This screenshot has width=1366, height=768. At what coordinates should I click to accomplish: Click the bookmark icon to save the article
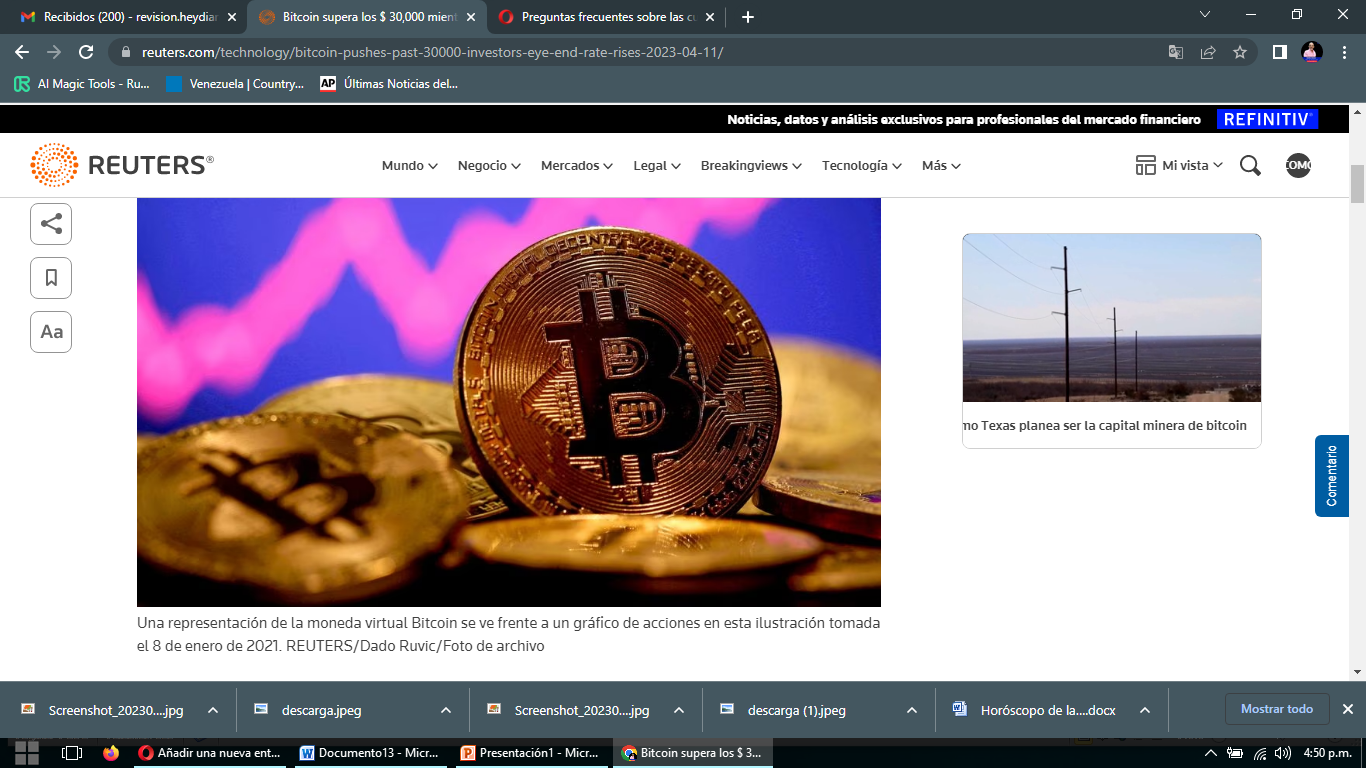click(51, 278)
